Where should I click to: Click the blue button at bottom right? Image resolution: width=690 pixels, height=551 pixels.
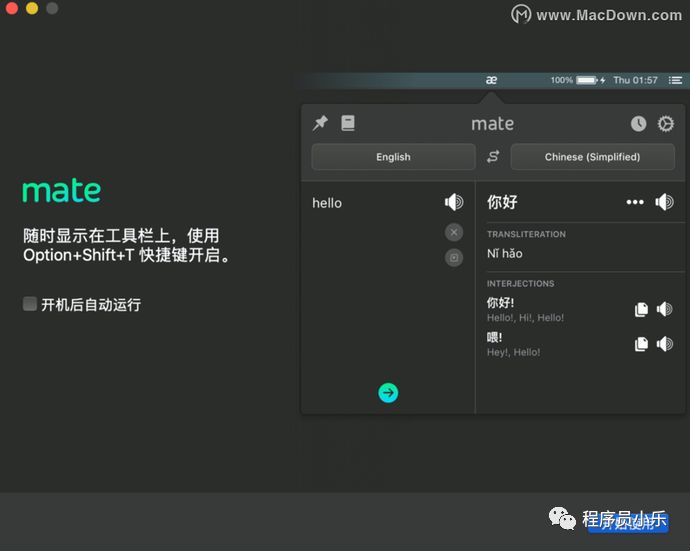click(x=628, y=523)
